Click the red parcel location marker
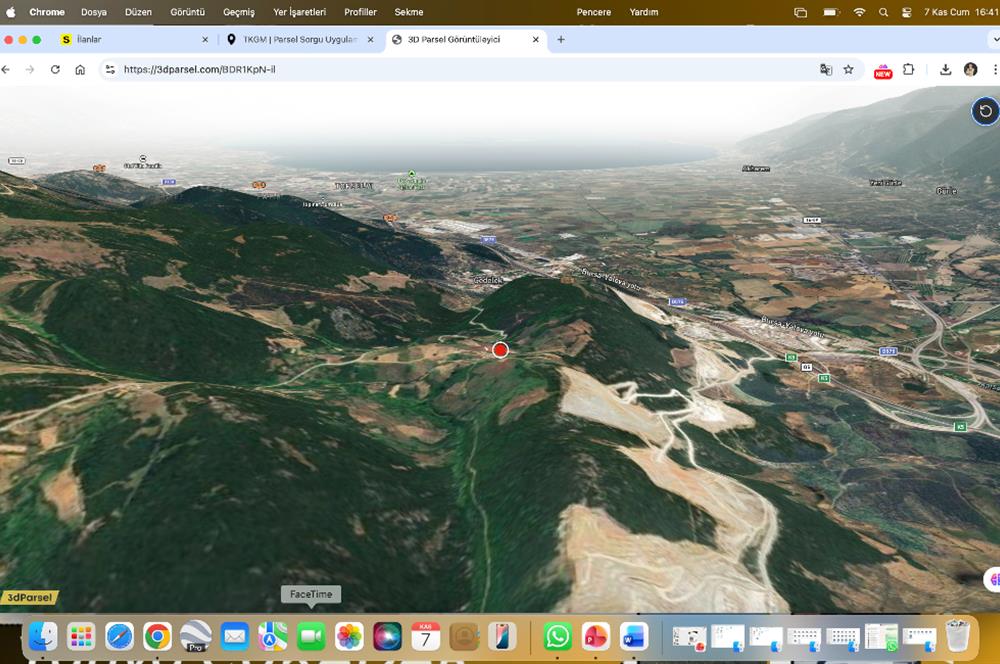 500,349
